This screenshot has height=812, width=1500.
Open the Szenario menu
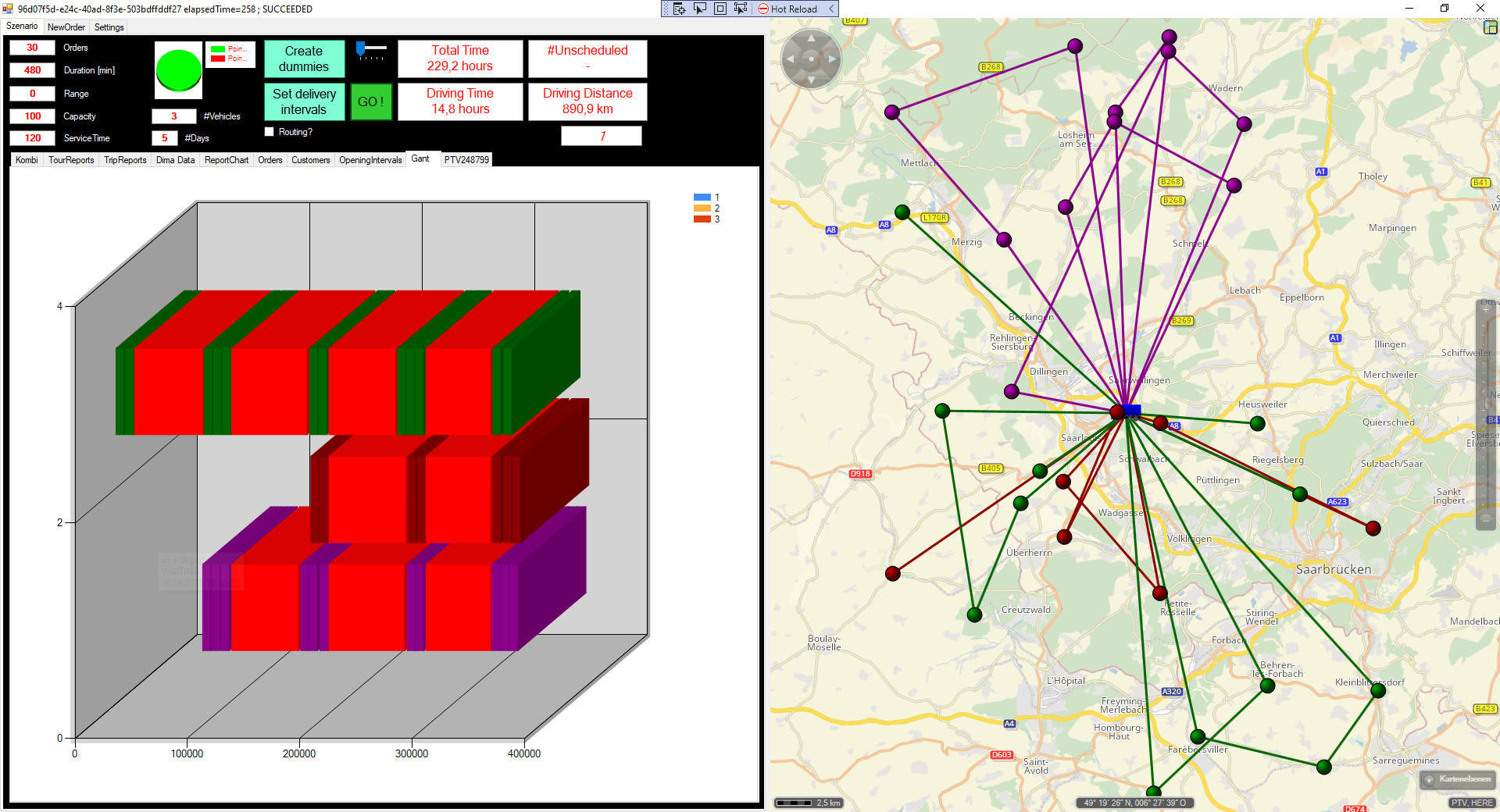(x=22, y=27)
